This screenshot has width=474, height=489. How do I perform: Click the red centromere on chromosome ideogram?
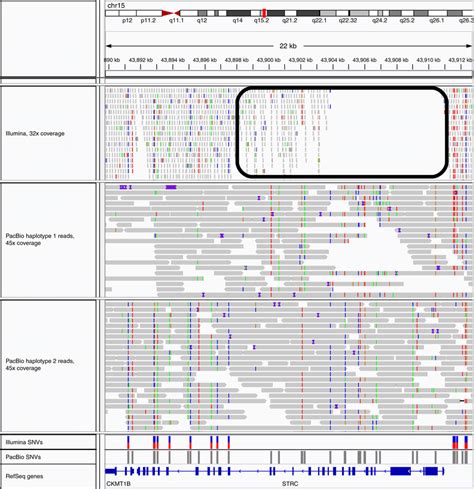pos(171,13)
